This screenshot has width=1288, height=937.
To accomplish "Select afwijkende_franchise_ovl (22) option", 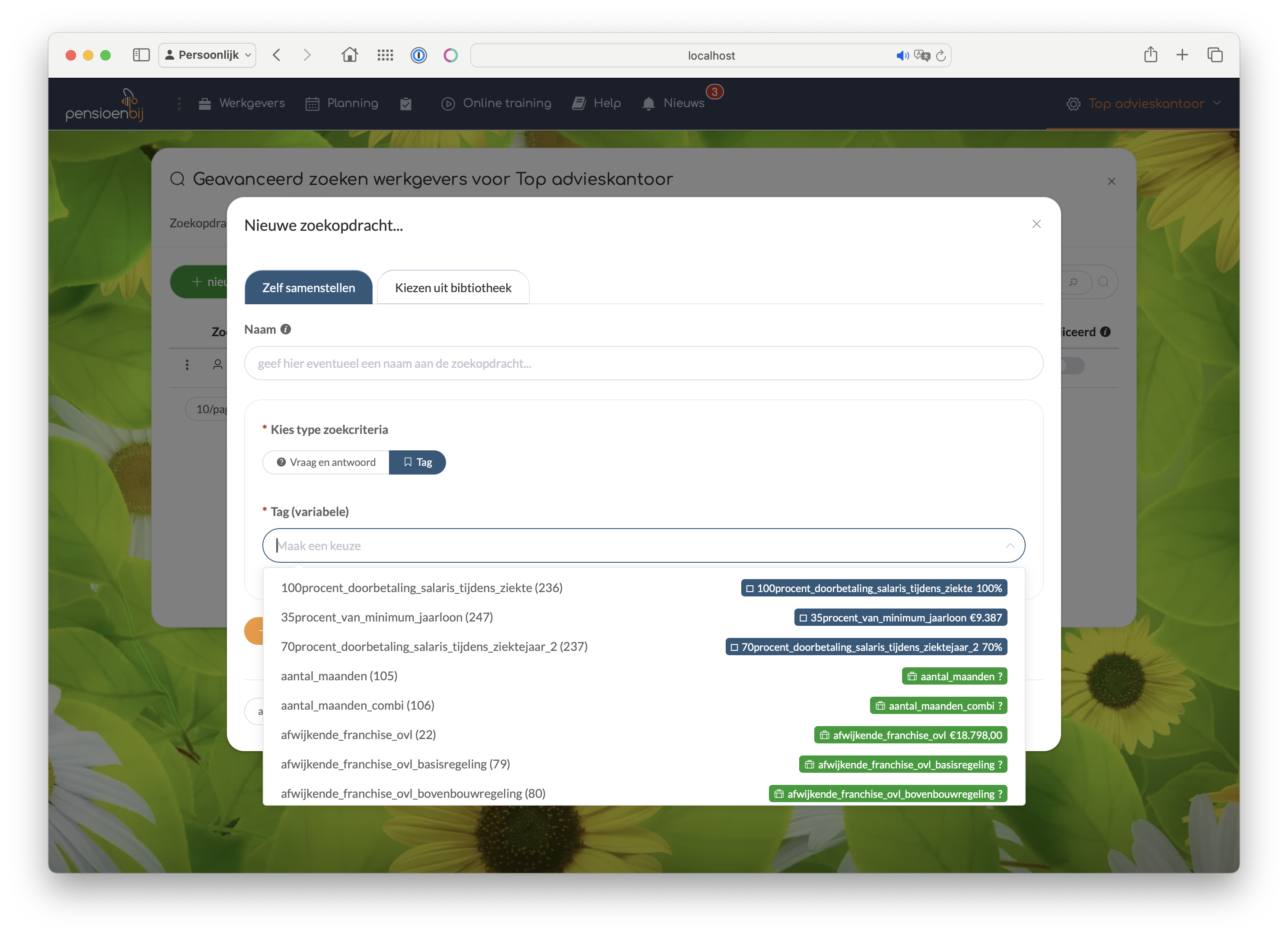I will [x=644, y=735].
